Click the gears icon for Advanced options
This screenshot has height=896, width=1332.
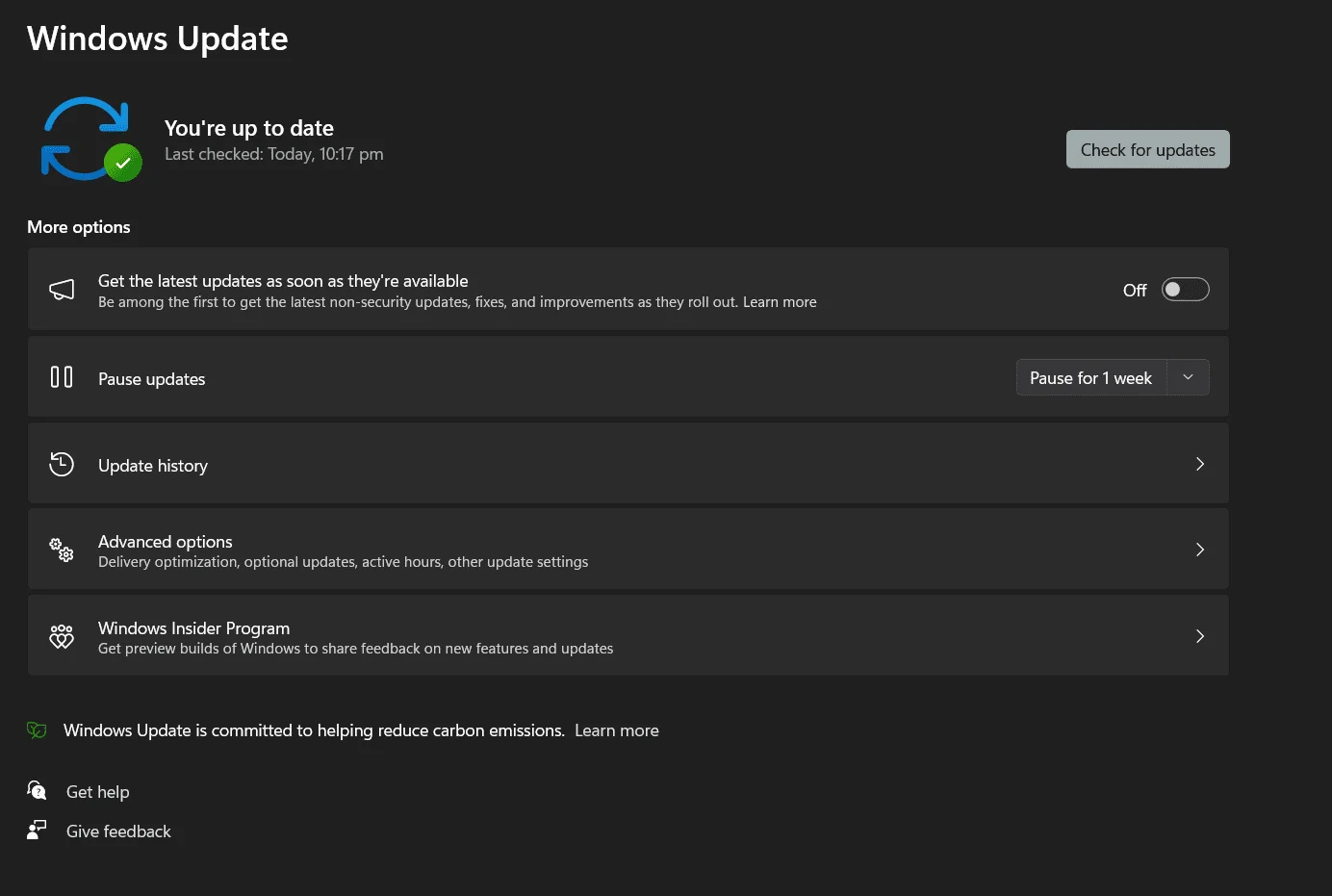pos(62,550)
